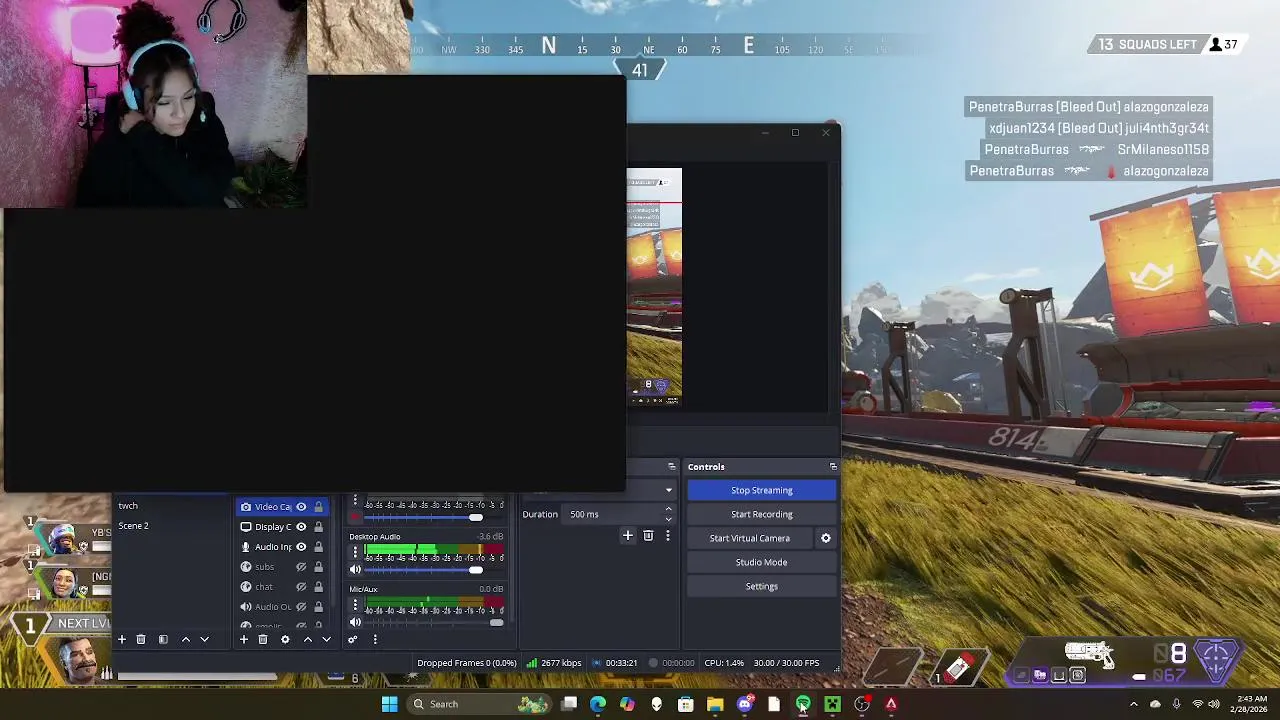
Task: Move source up in Sources panel
Action: click(x=307, y=639)
